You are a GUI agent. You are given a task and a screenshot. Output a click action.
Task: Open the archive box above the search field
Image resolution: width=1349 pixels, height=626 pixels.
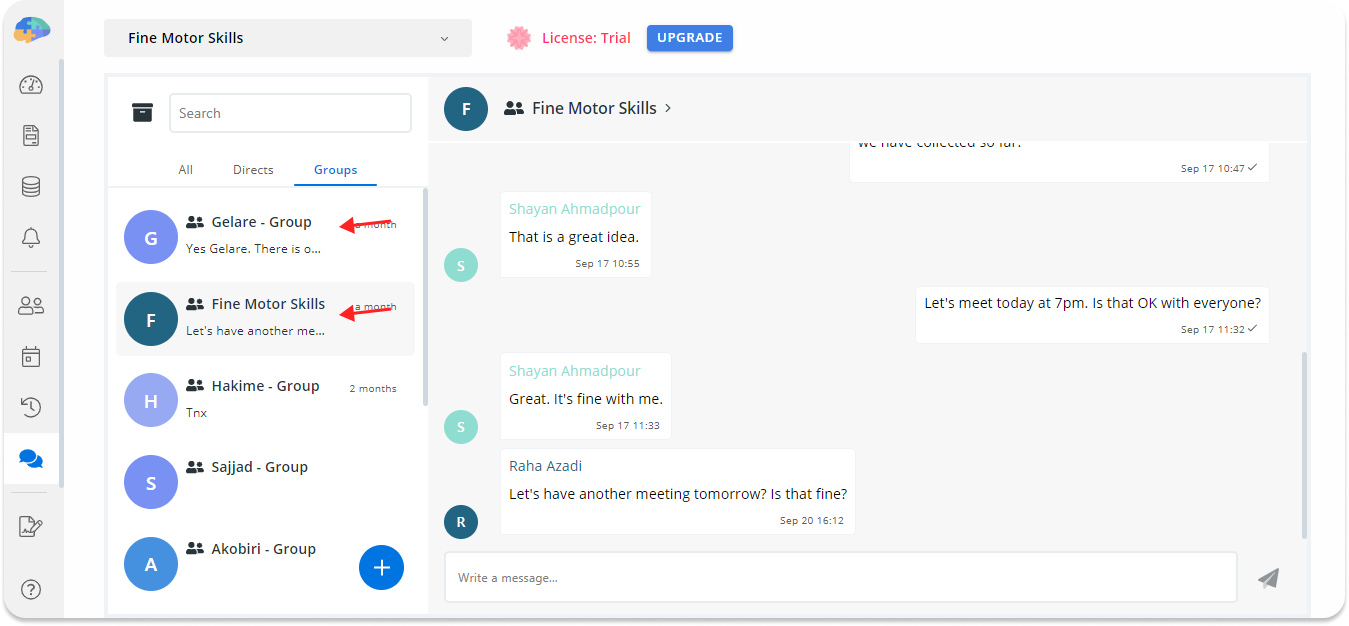tap(142, 112)
